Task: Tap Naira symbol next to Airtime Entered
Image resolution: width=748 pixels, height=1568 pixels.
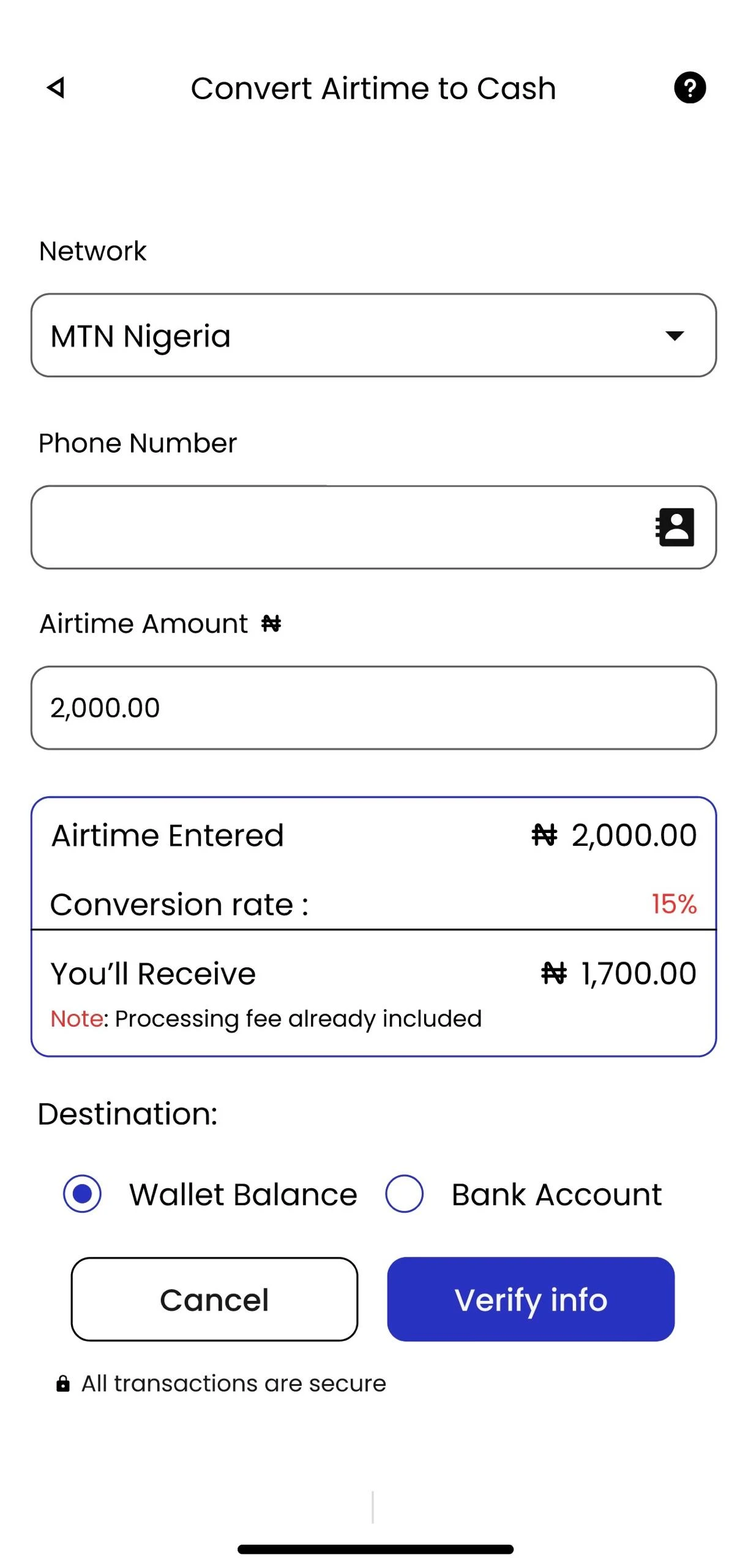Action: pos(544,835)
